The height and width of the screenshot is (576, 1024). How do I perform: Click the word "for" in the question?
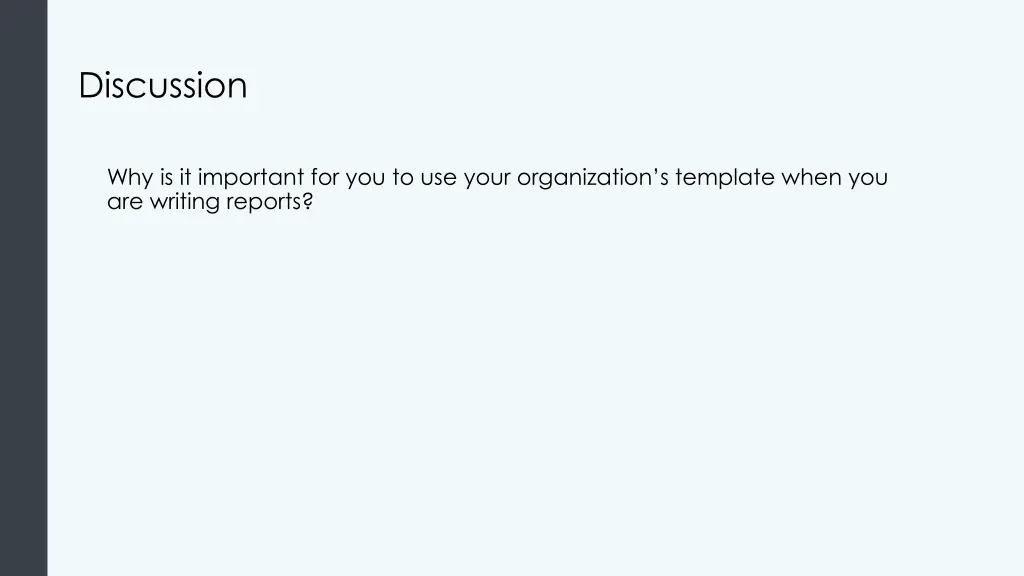pos(325,178)
